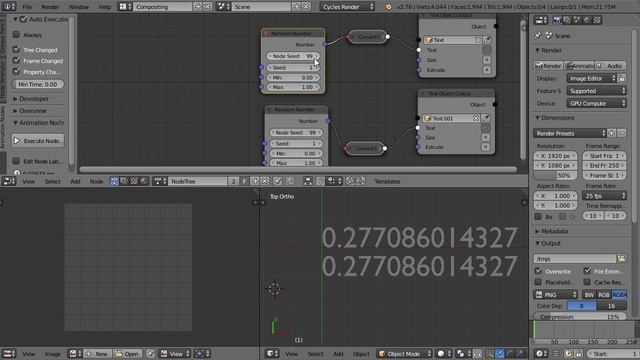
Task: Toggle the Placeholders checkbox
Action: point(538,282)
